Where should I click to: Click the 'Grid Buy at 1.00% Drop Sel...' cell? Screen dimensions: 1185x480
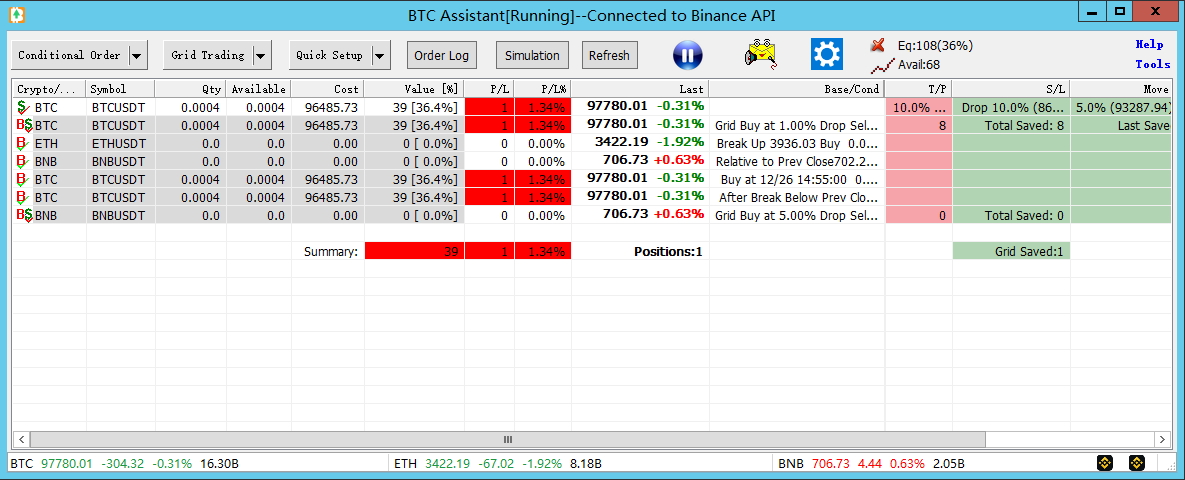797,125
